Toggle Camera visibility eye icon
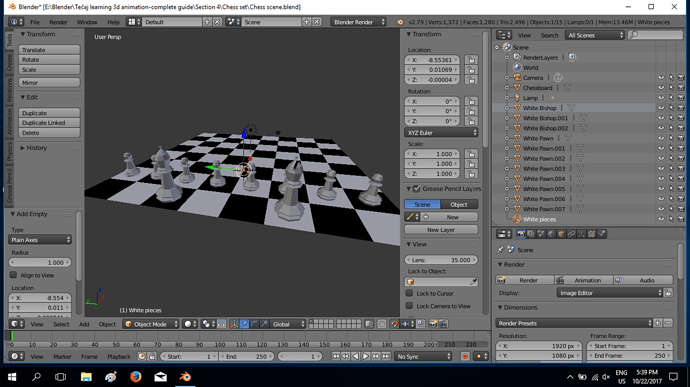 point(661,77)
